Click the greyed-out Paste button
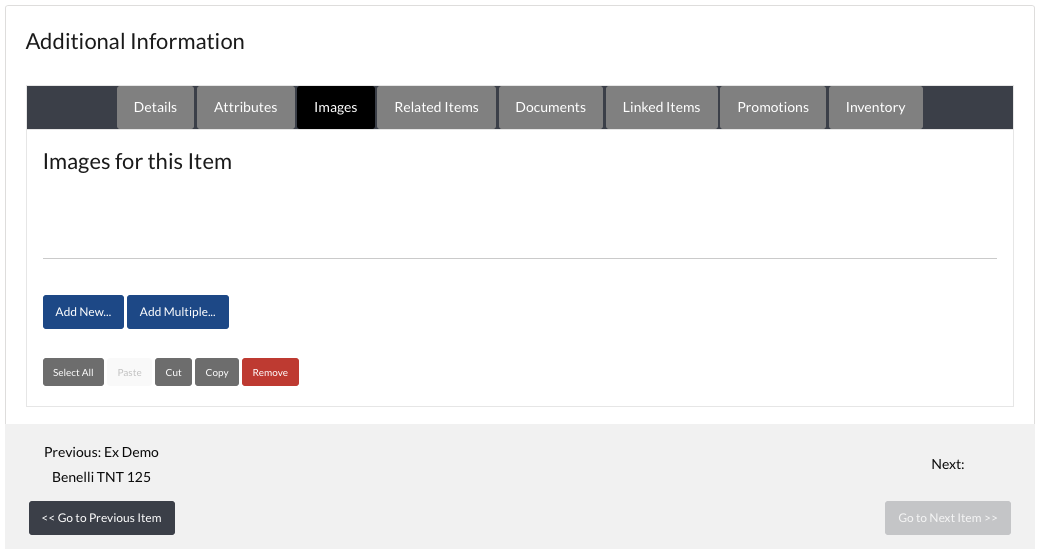Image resolution: width=1041 pixels, height=555 pixels. tap(130, 372)
